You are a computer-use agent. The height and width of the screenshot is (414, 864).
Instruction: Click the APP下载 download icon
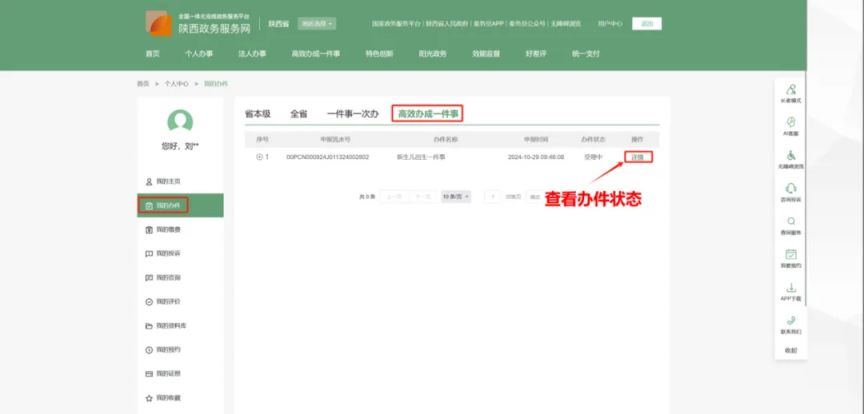tap(791, 287)
